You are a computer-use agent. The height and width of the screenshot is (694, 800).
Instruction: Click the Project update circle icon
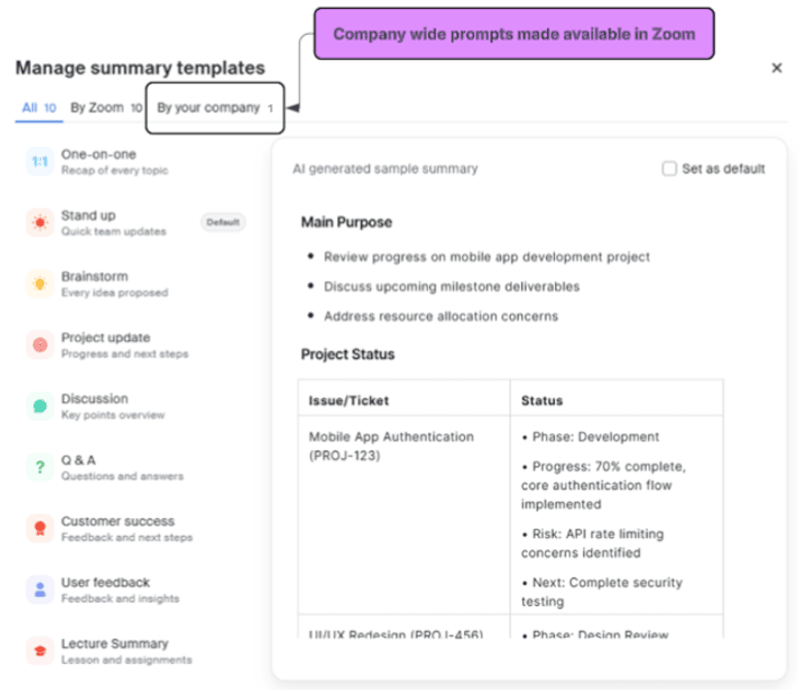pos(37,344)
